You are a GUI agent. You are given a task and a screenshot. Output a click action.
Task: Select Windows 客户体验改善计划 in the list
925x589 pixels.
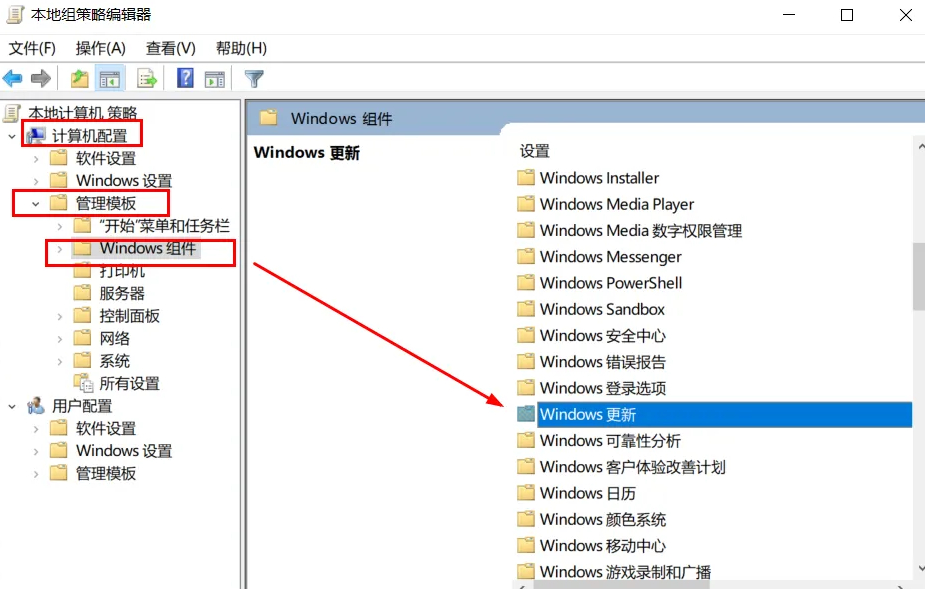[632, 467]
